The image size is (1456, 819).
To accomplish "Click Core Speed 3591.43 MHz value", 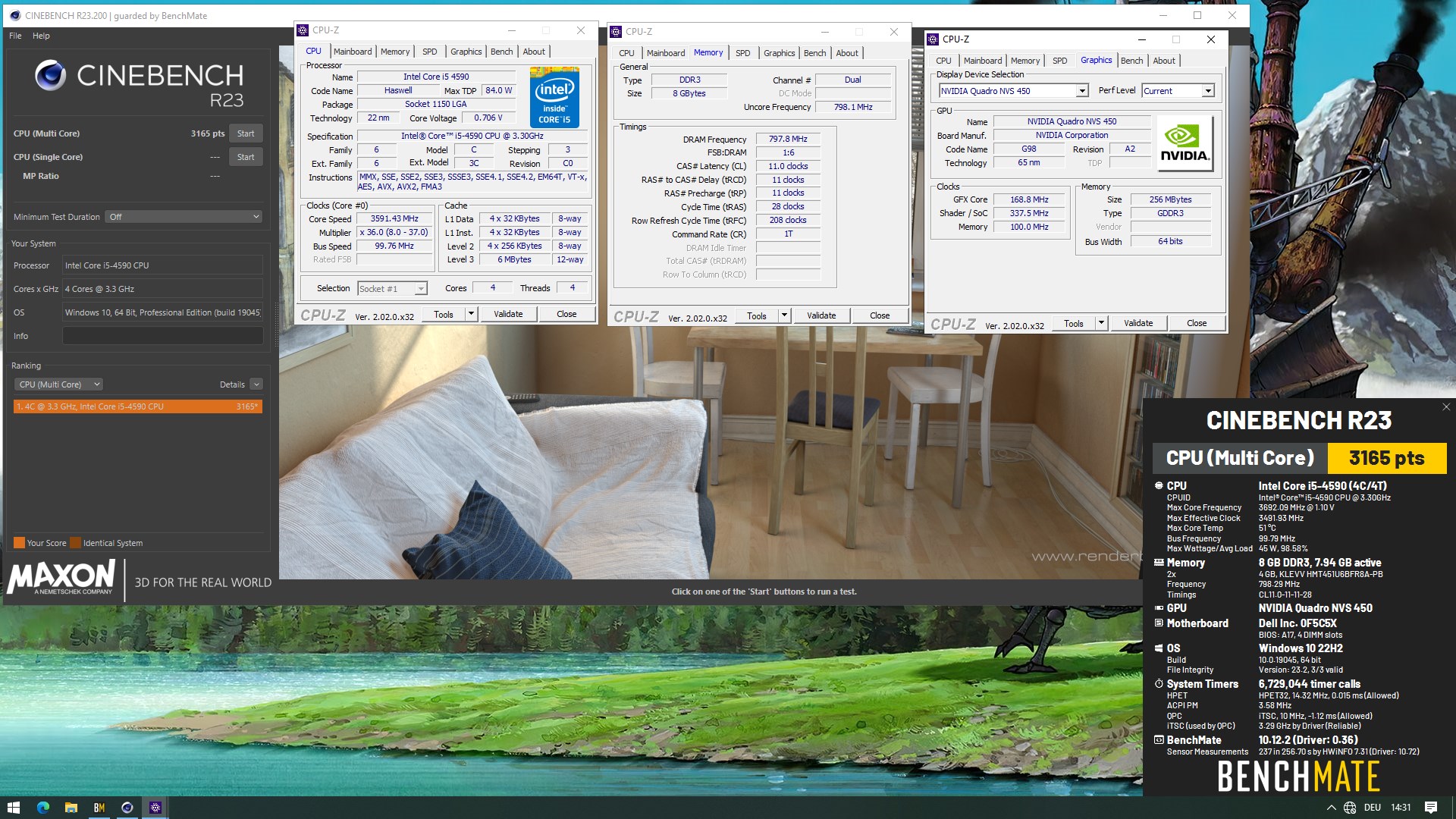I will [394, 218].
